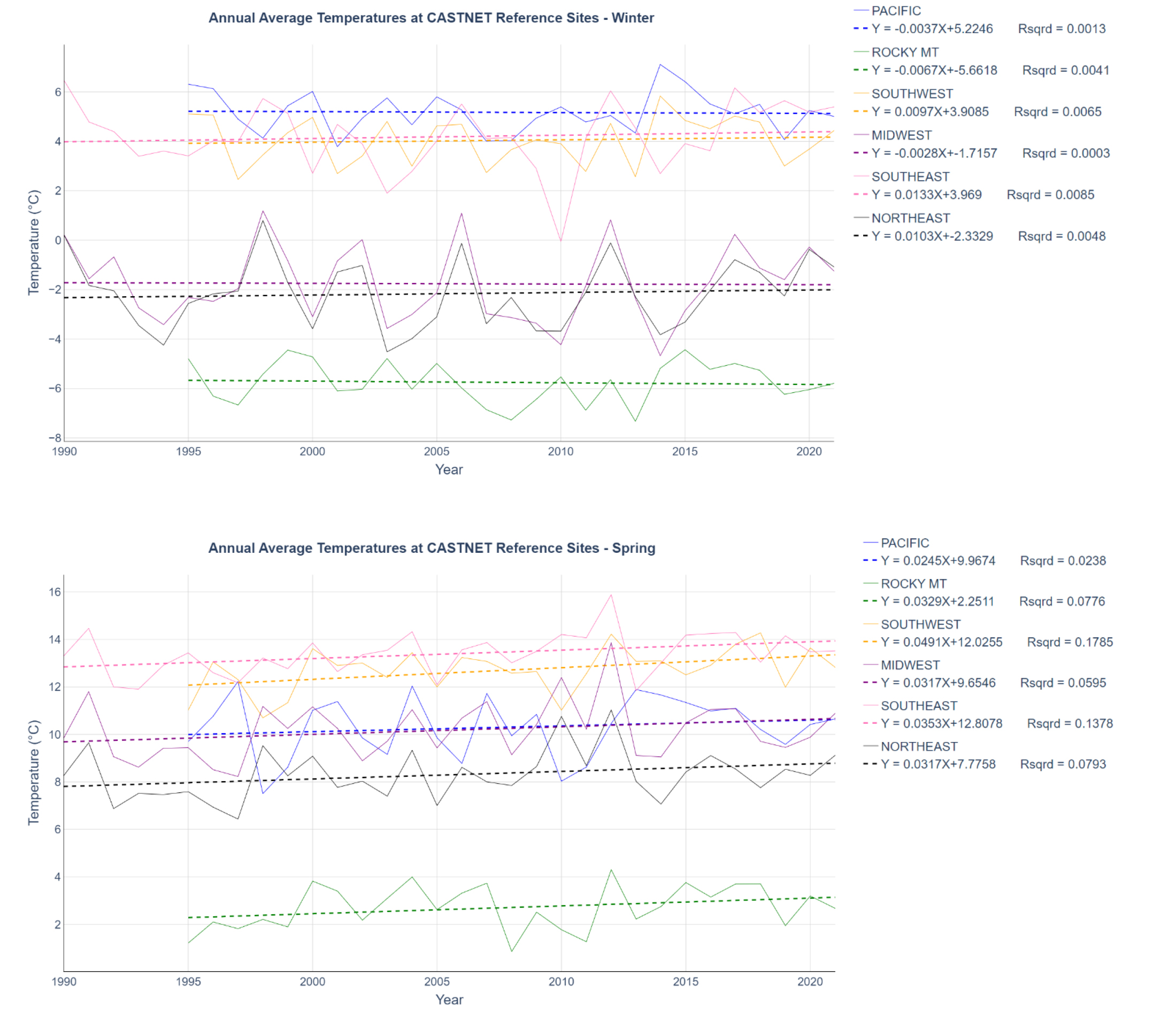This screenshot has height=1012, width=1176.
Task: Hide SOUTHEAST series in Winter legend
Action: point(909,176)
